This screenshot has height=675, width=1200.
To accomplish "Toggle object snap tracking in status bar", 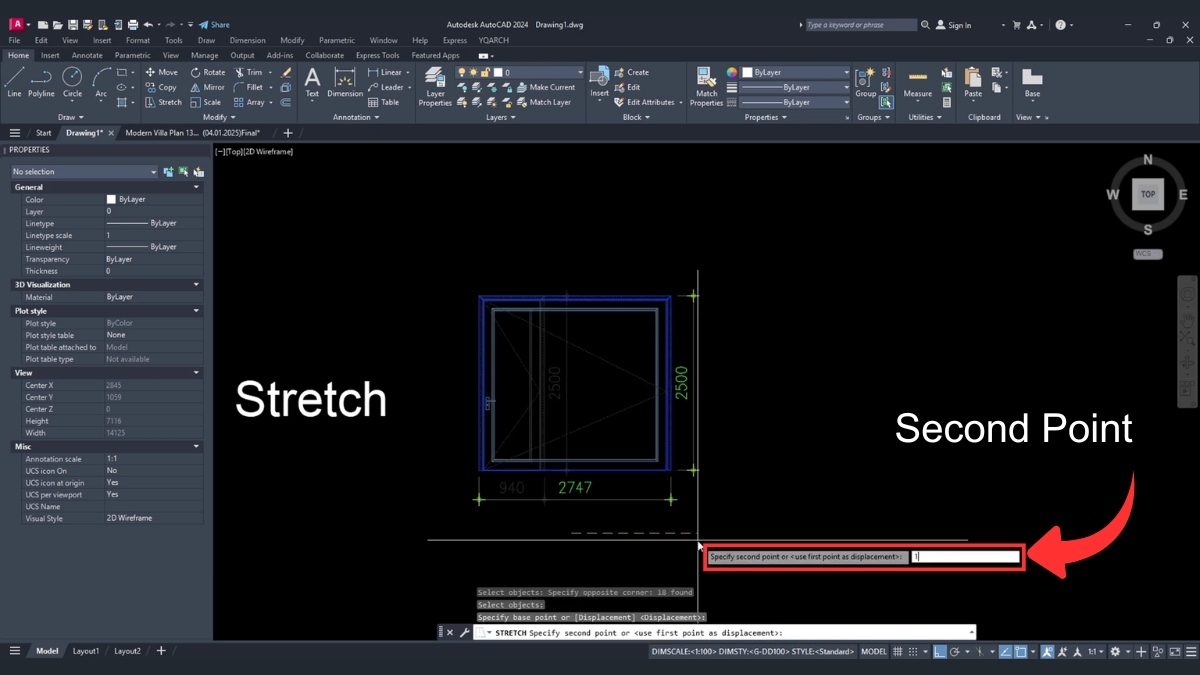I will (1005, 651).
